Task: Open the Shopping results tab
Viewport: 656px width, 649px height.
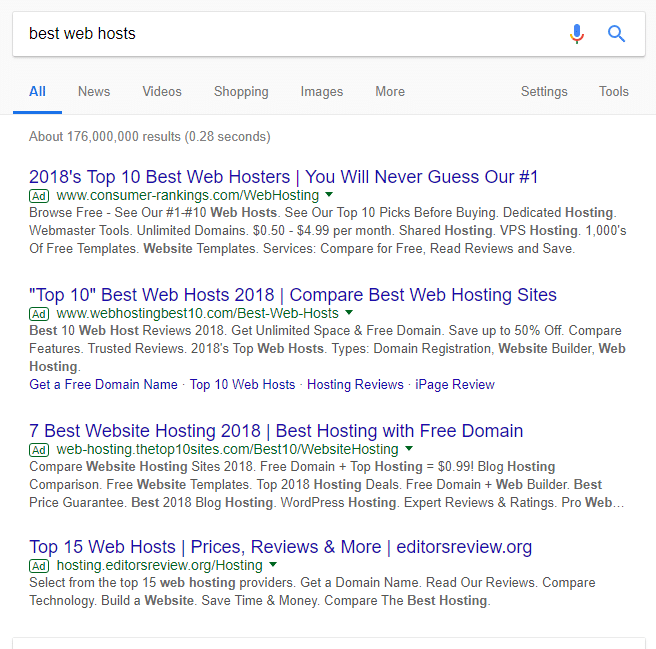Action: [241, 92]
